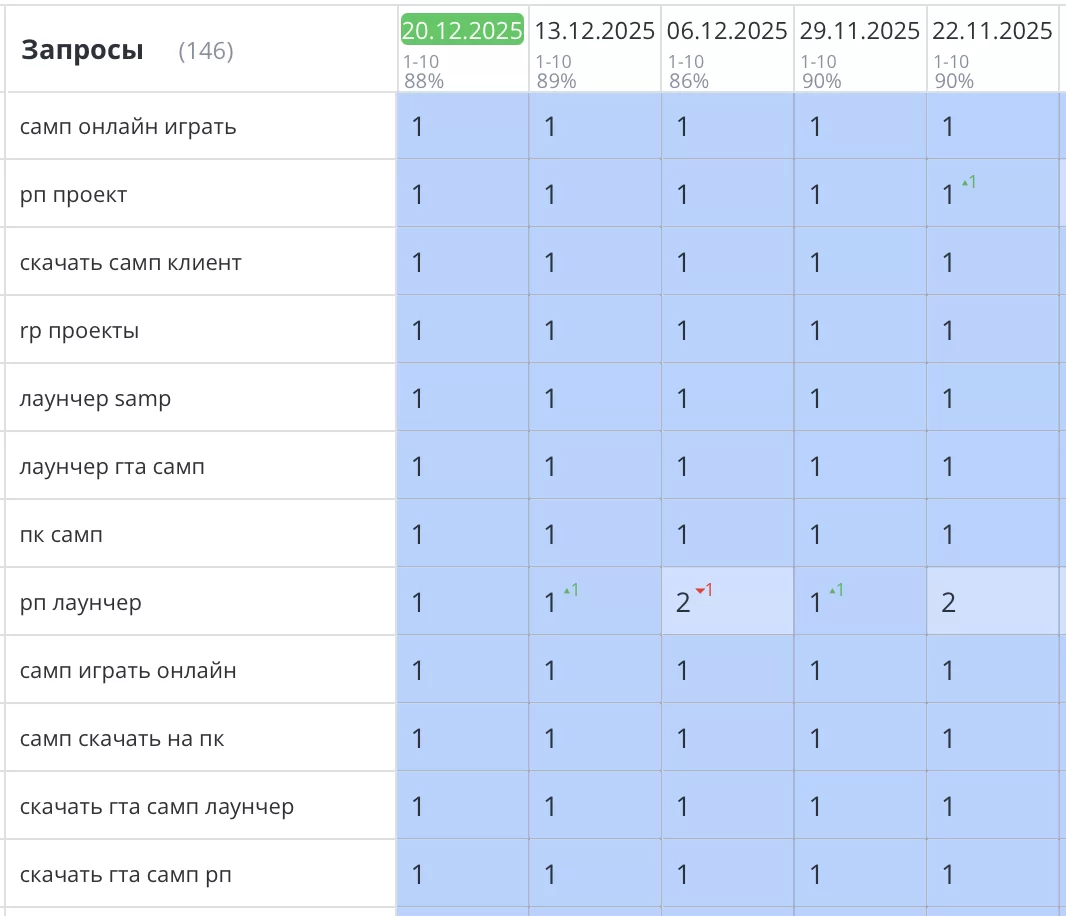Open the скачать гта самп лаунчер query
This screenshot has height=916, width=1066.
coord(157,807)
